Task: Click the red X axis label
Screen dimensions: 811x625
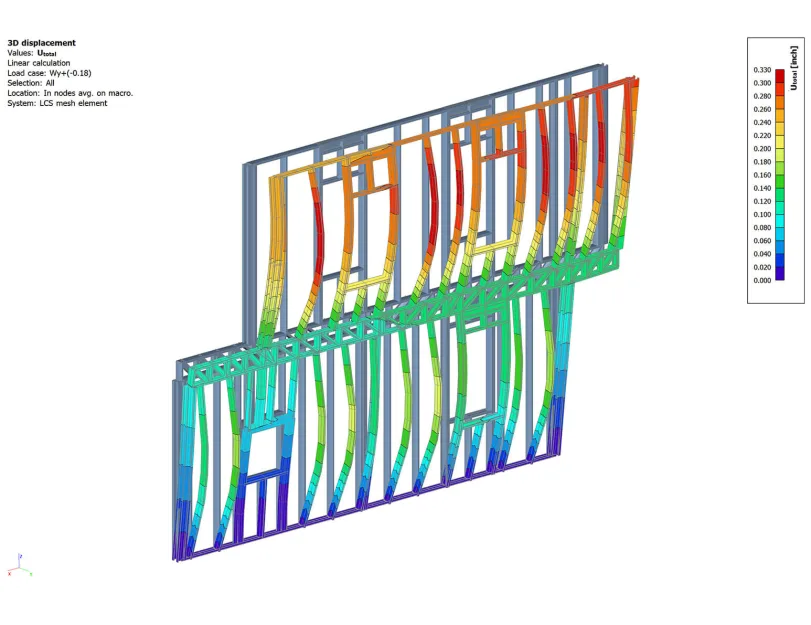Action: coord(9,573)
